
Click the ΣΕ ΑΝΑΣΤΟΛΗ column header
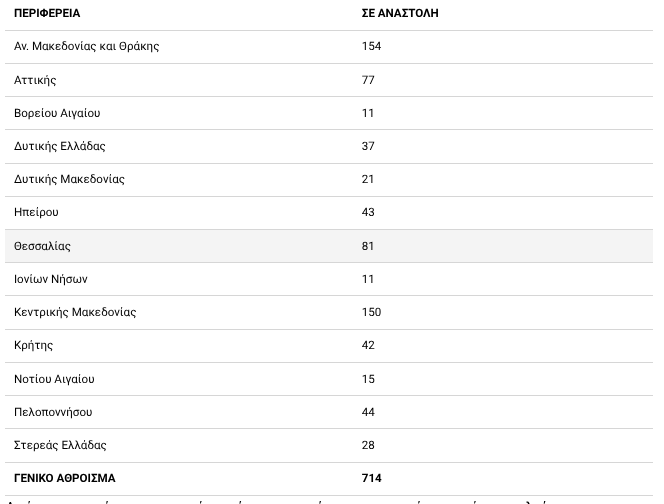pyautogui.click(x=400, y=14)
